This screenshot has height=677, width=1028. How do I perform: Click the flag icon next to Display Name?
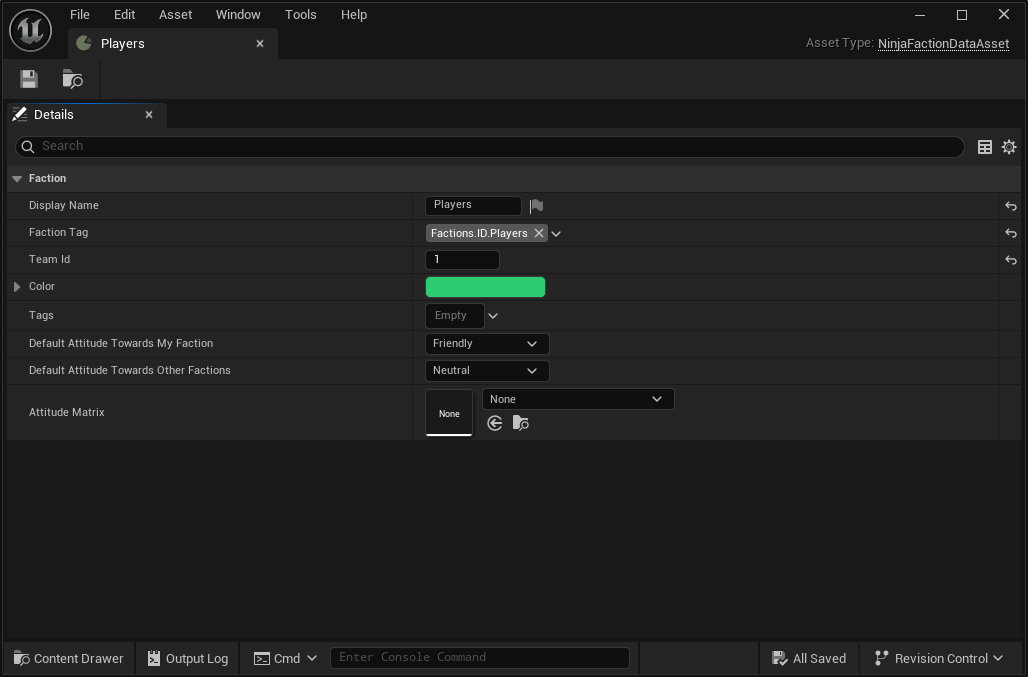[537, 206]
